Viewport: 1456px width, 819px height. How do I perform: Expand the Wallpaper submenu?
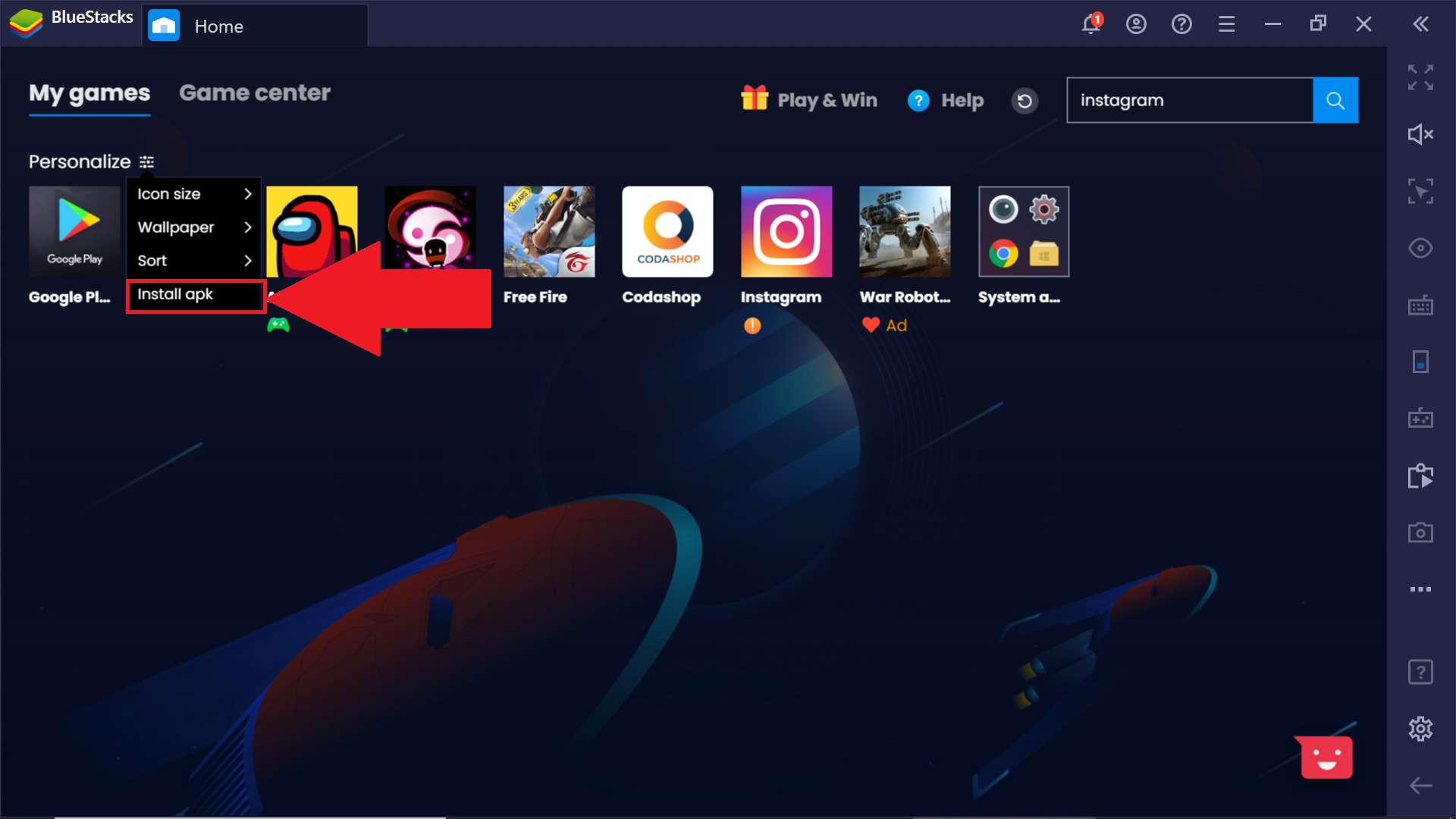[192, 227]
